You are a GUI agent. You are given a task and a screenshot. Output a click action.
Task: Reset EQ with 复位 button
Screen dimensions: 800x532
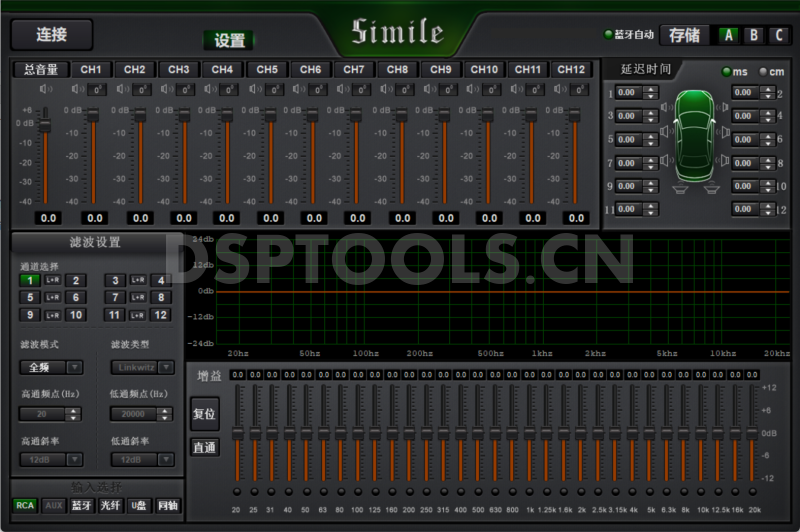click(x=205, y=414)
